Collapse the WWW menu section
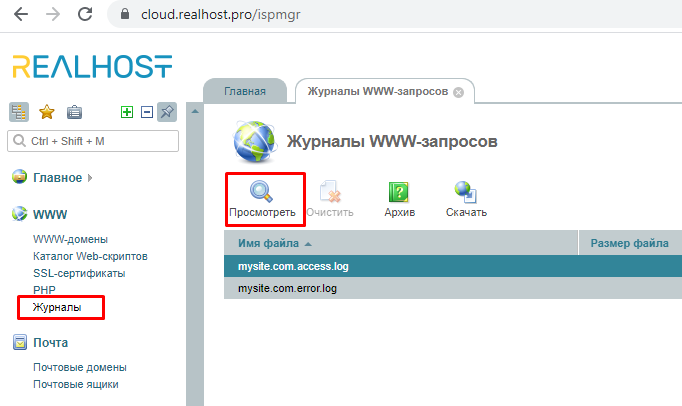 tap(50, 215)
